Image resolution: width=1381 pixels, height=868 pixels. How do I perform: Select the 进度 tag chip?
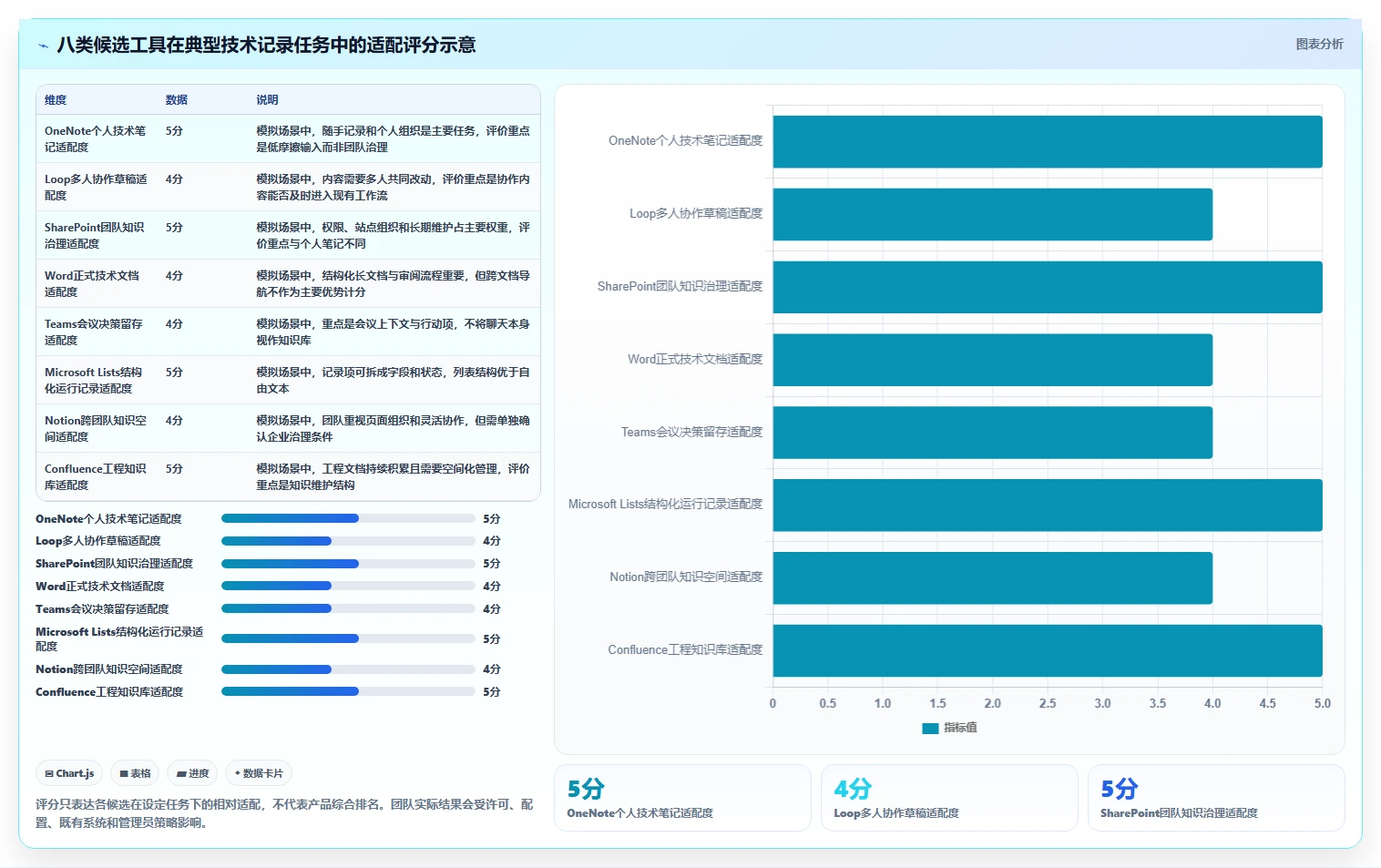point(193,773)
